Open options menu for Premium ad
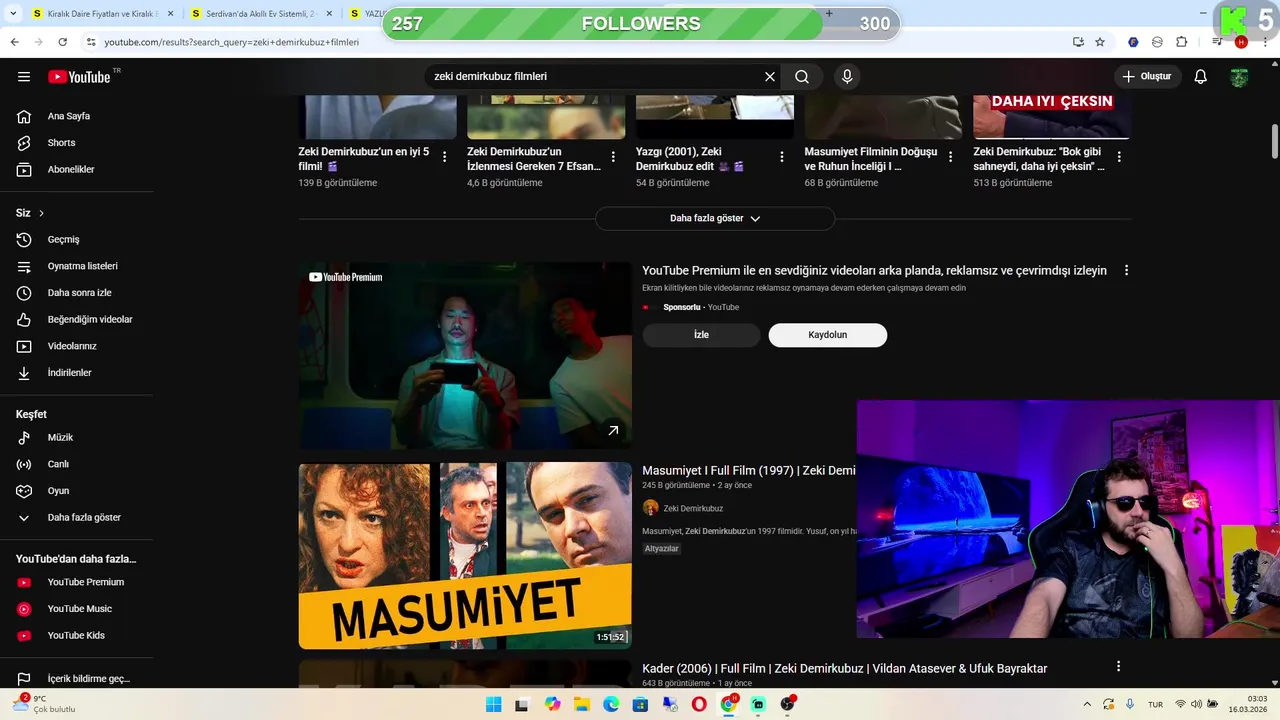1280x720 pixels. [1126, 271]
